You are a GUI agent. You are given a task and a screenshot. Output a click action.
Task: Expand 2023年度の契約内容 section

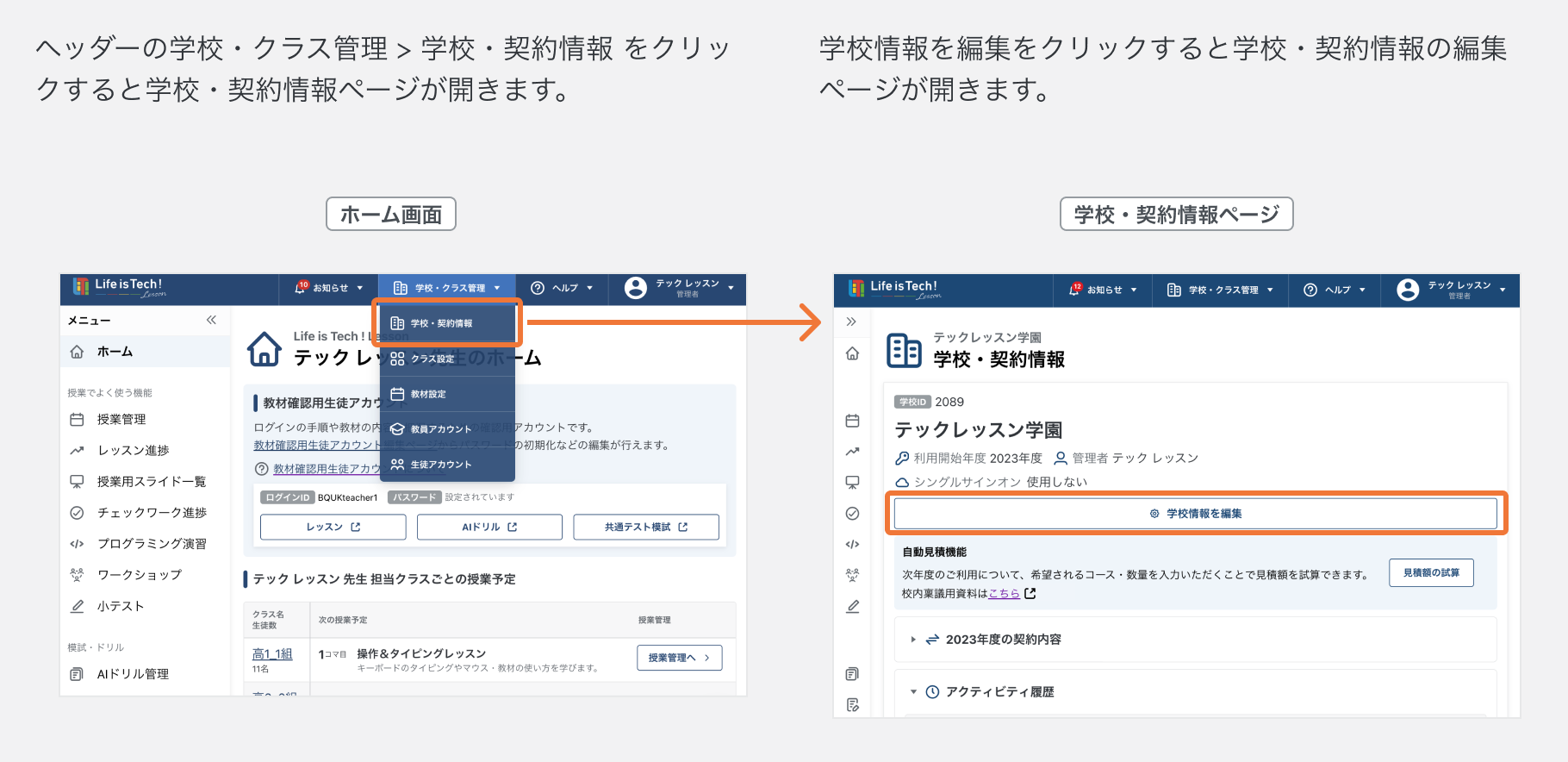coord(1196,640)
